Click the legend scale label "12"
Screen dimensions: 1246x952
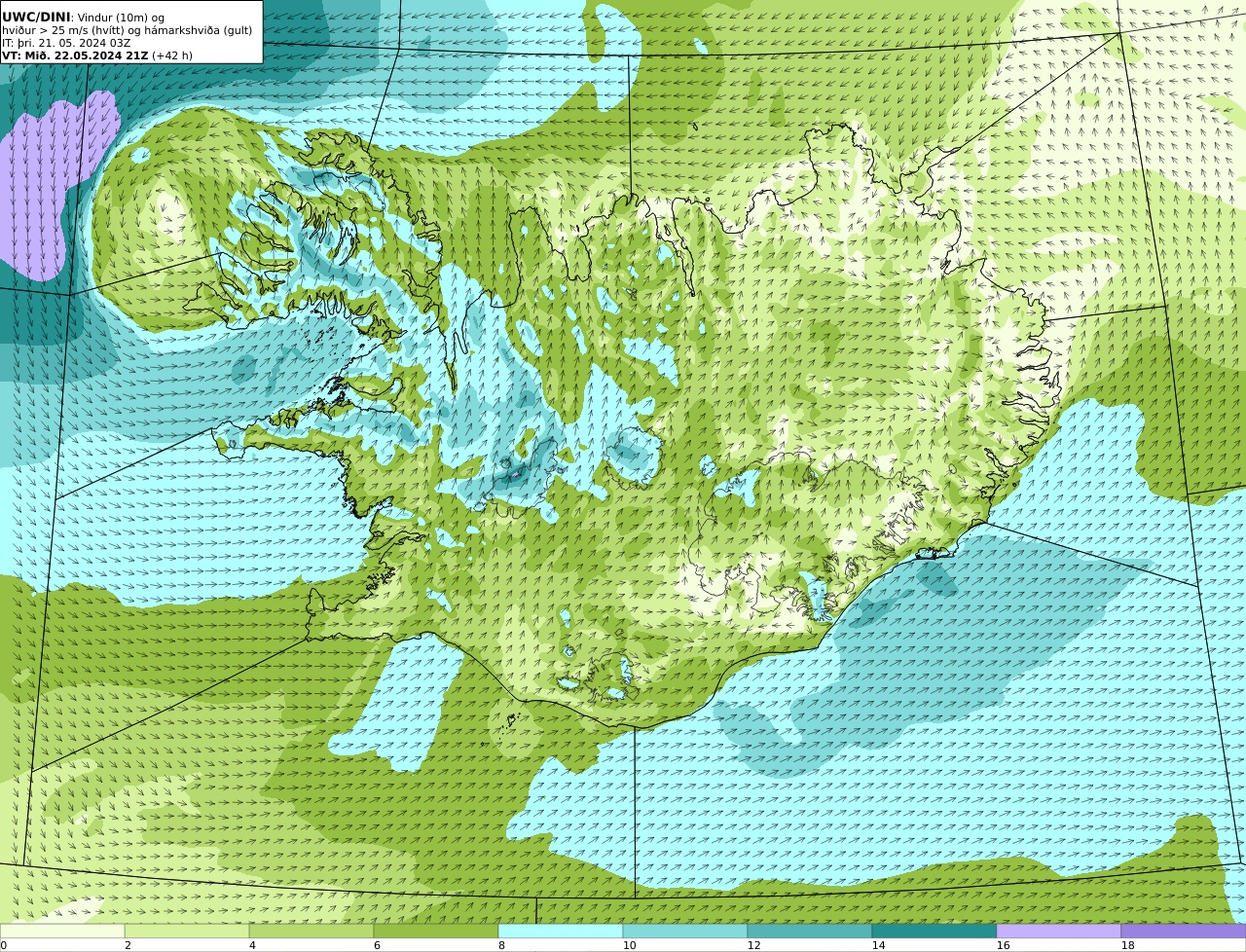(753, 945)
